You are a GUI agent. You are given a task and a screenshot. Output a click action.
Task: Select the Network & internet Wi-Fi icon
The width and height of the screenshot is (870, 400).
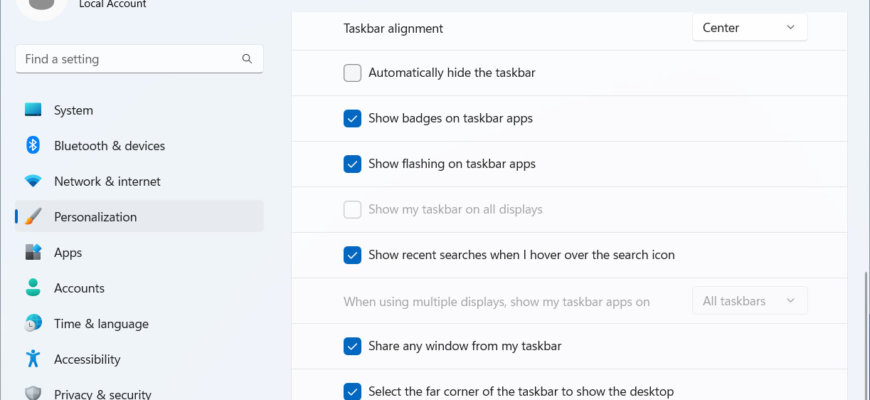pyautogui.click(x=33, y=181)
